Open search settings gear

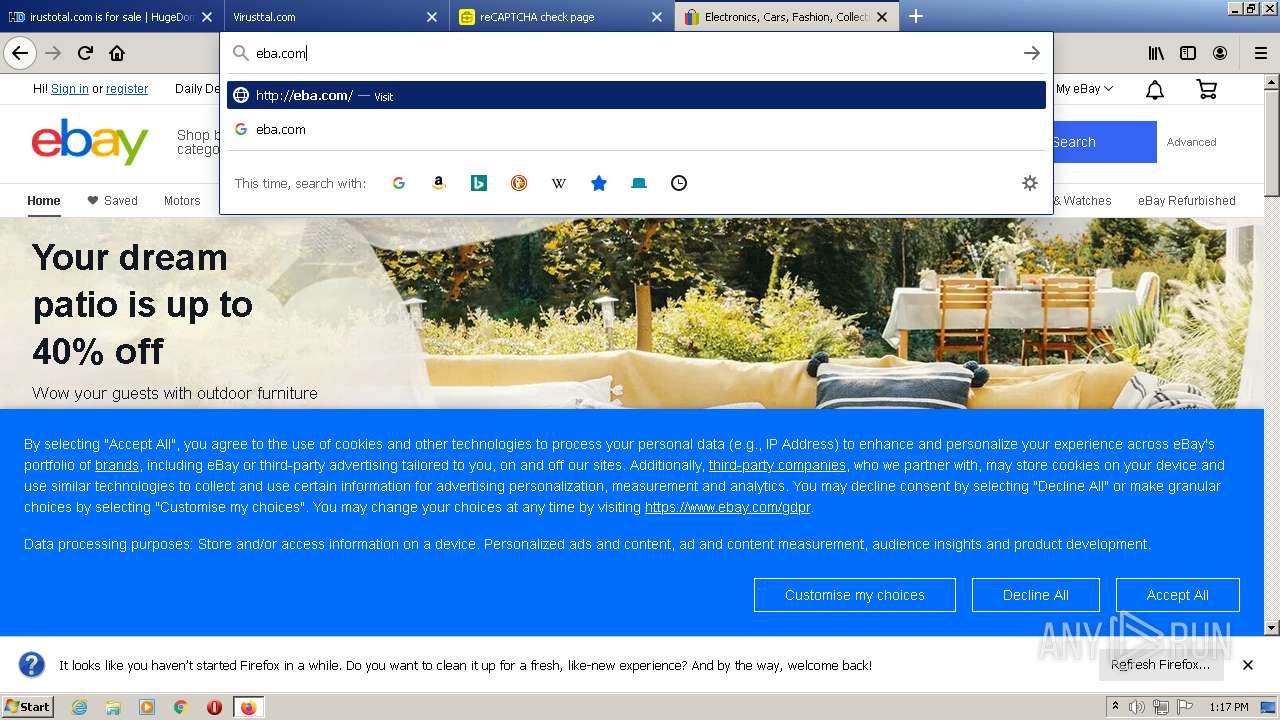(x=1030, y=183)
